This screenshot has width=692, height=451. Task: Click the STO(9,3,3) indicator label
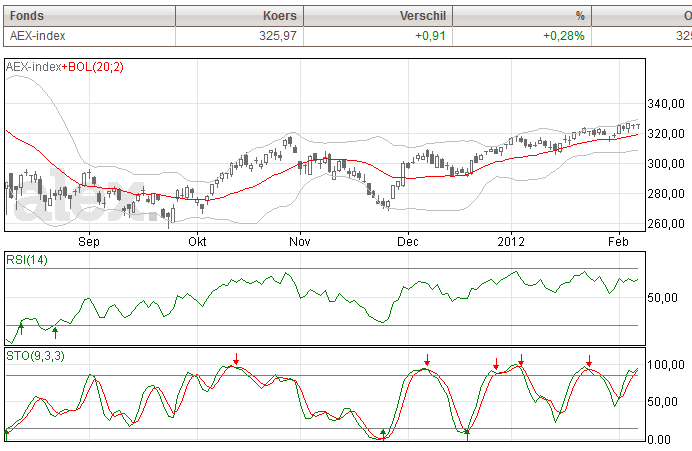tap(35, 356)
